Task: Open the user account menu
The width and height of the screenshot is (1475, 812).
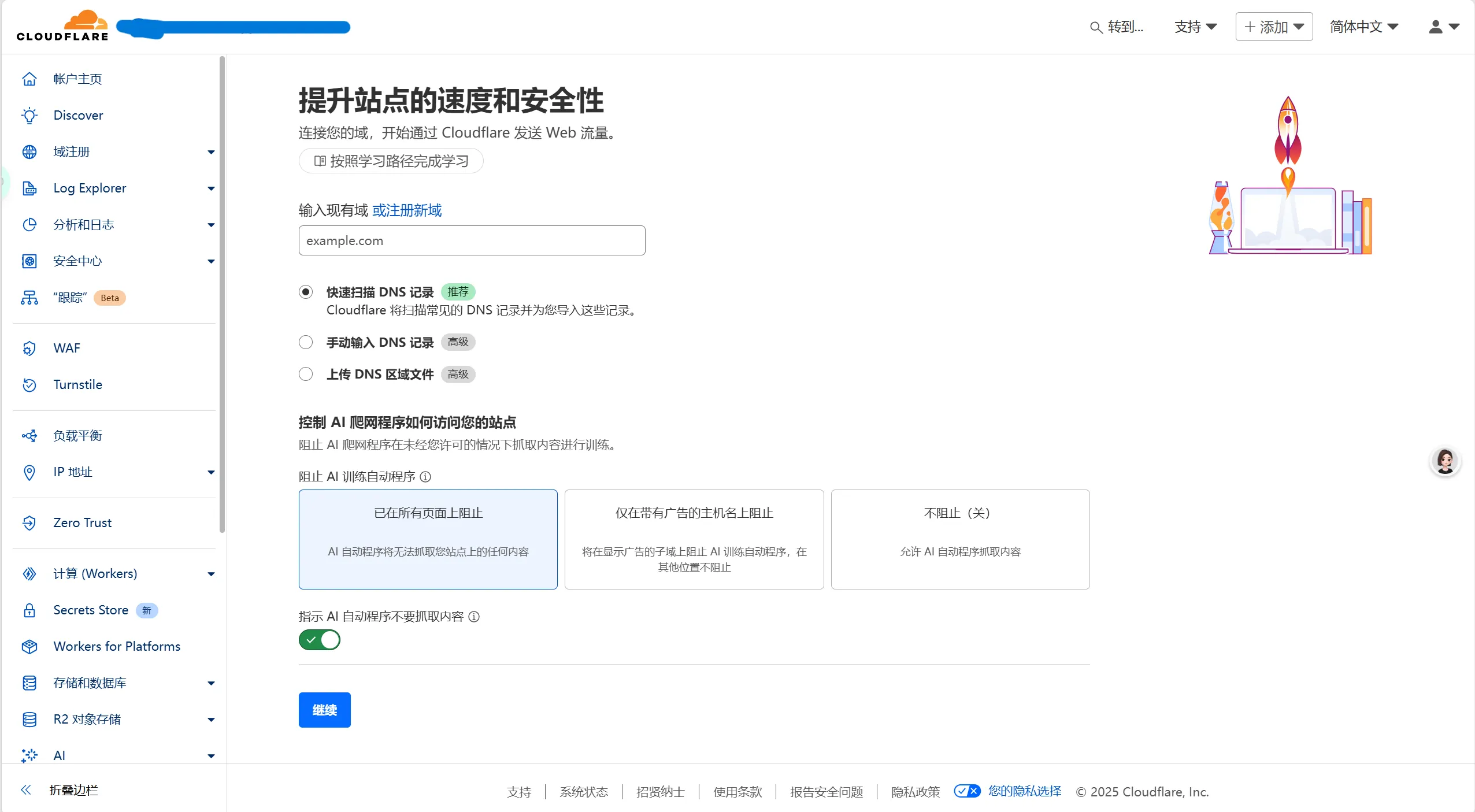Action: (1444, 27)
